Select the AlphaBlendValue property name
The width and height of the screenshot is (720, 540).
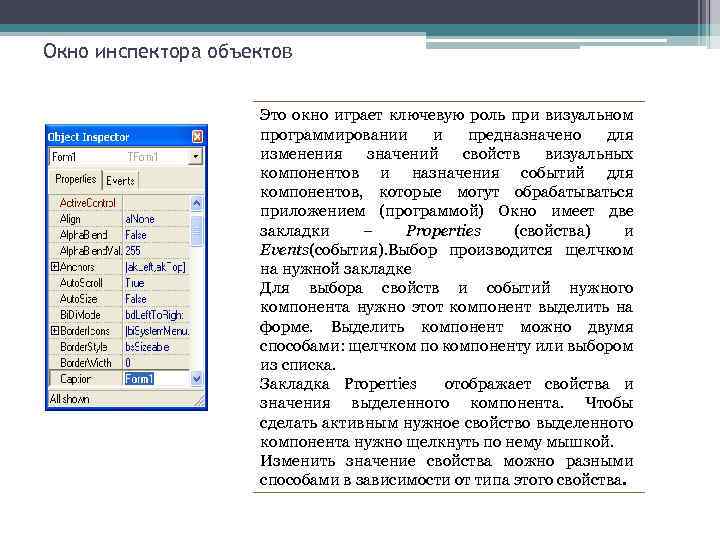pos(90,251)
